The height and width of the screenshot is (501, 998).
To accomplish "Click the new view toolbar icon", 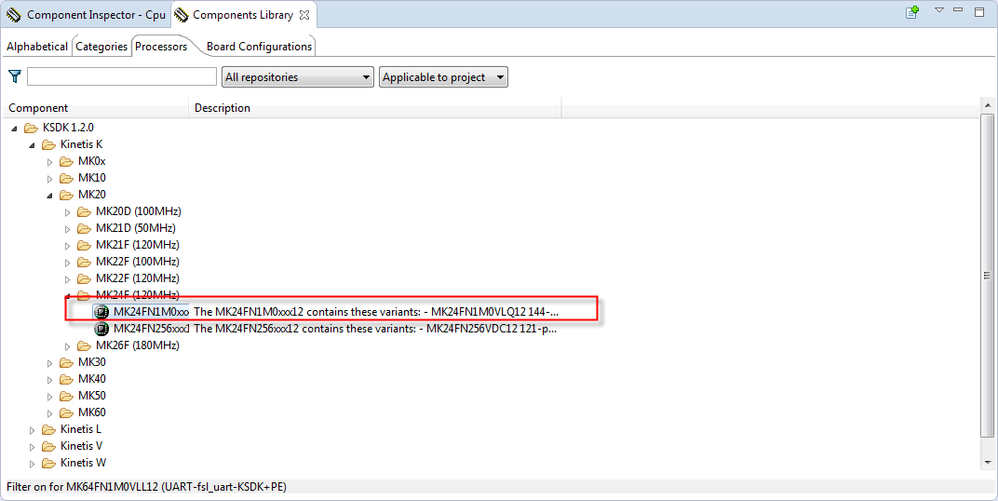I will pos(912,11).
